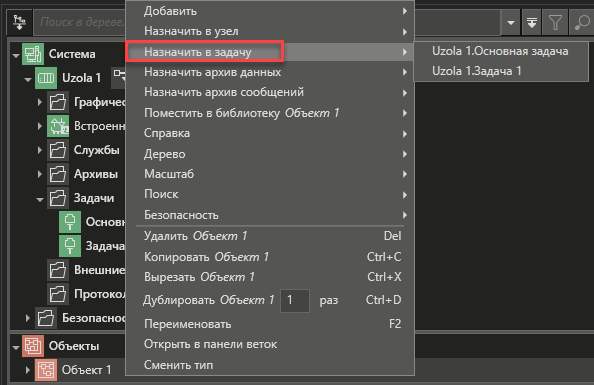Screen dimensions: 594x385
Task: Click the Объекты root icon
Action: point(33,346)
